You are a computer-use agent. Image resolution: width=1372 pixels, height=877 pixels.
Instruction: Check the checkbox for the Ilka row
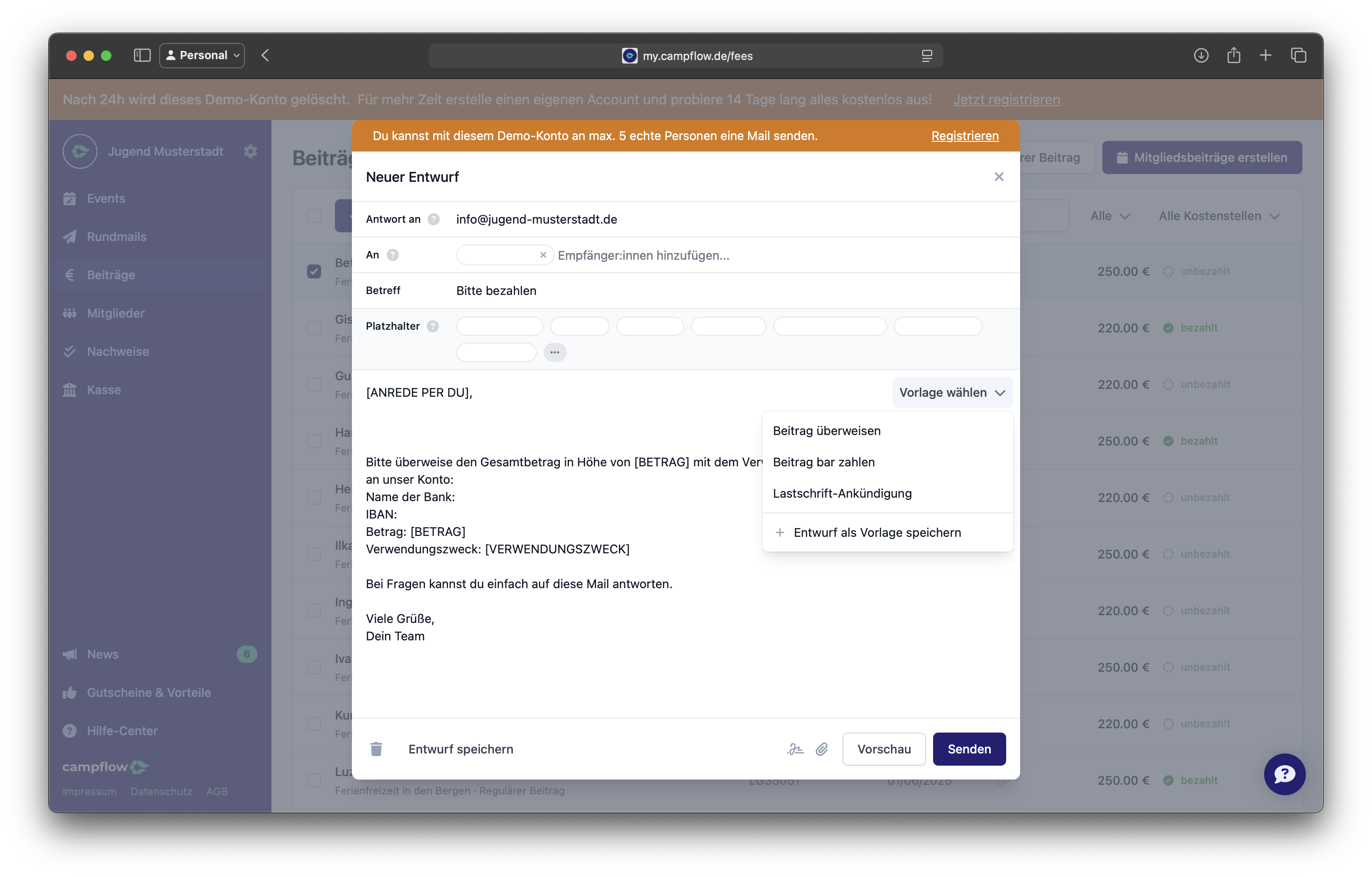pyautogui.click(x=314, y=554)
